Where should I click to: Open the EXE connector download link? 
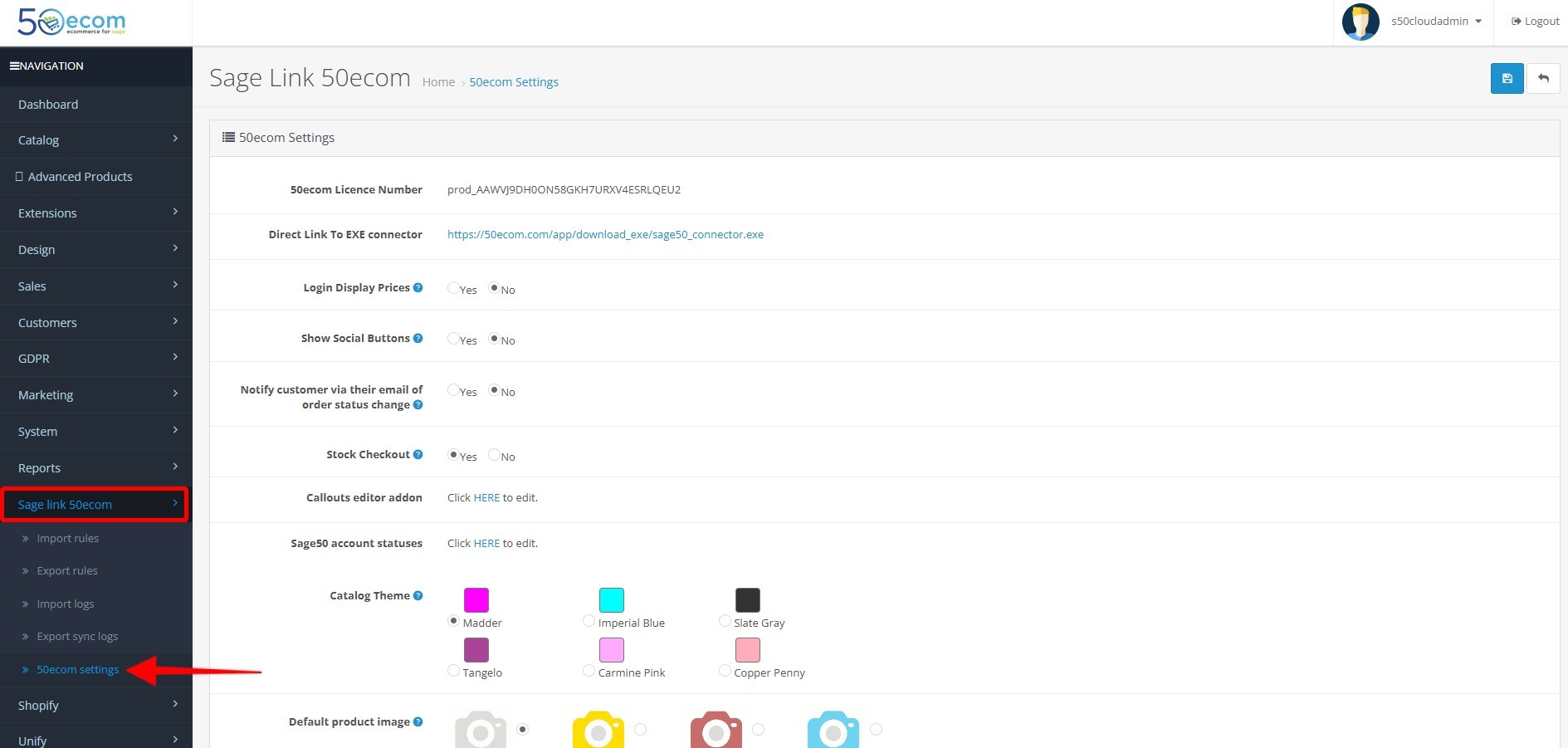(x=605, y=235)
